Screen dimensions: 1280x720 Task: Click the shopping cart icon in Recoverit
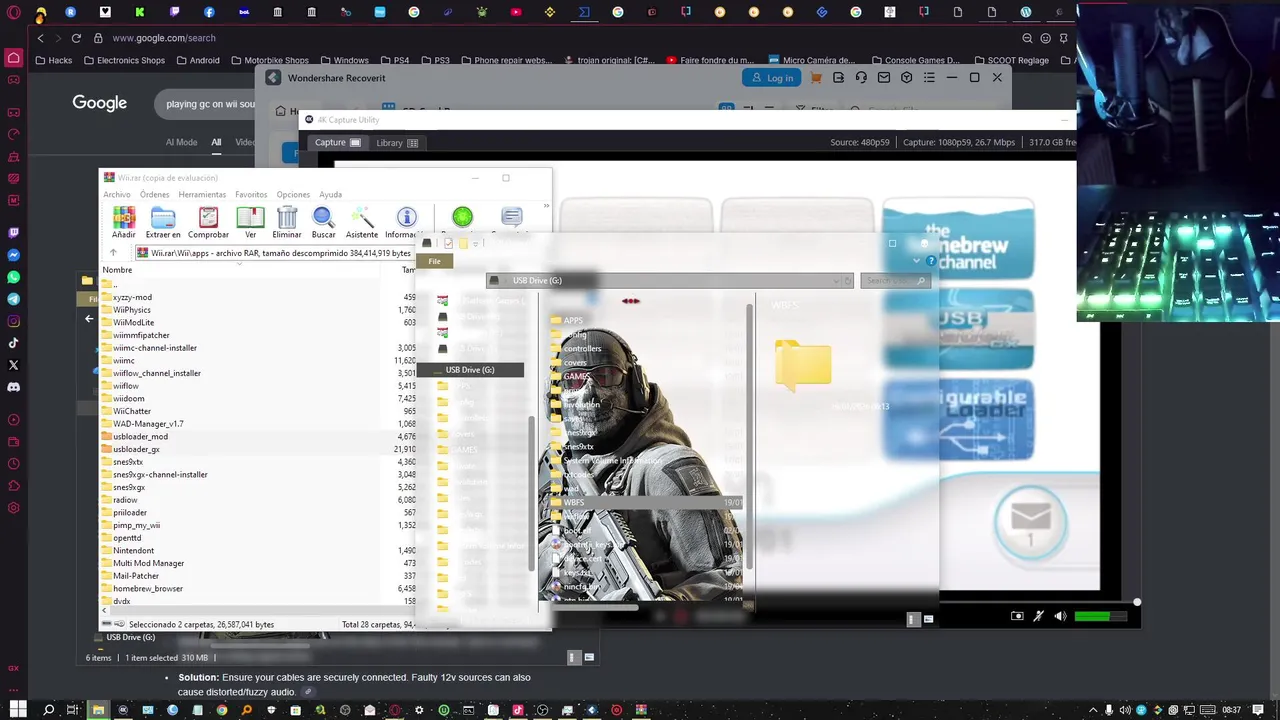(x=816, y=78)
